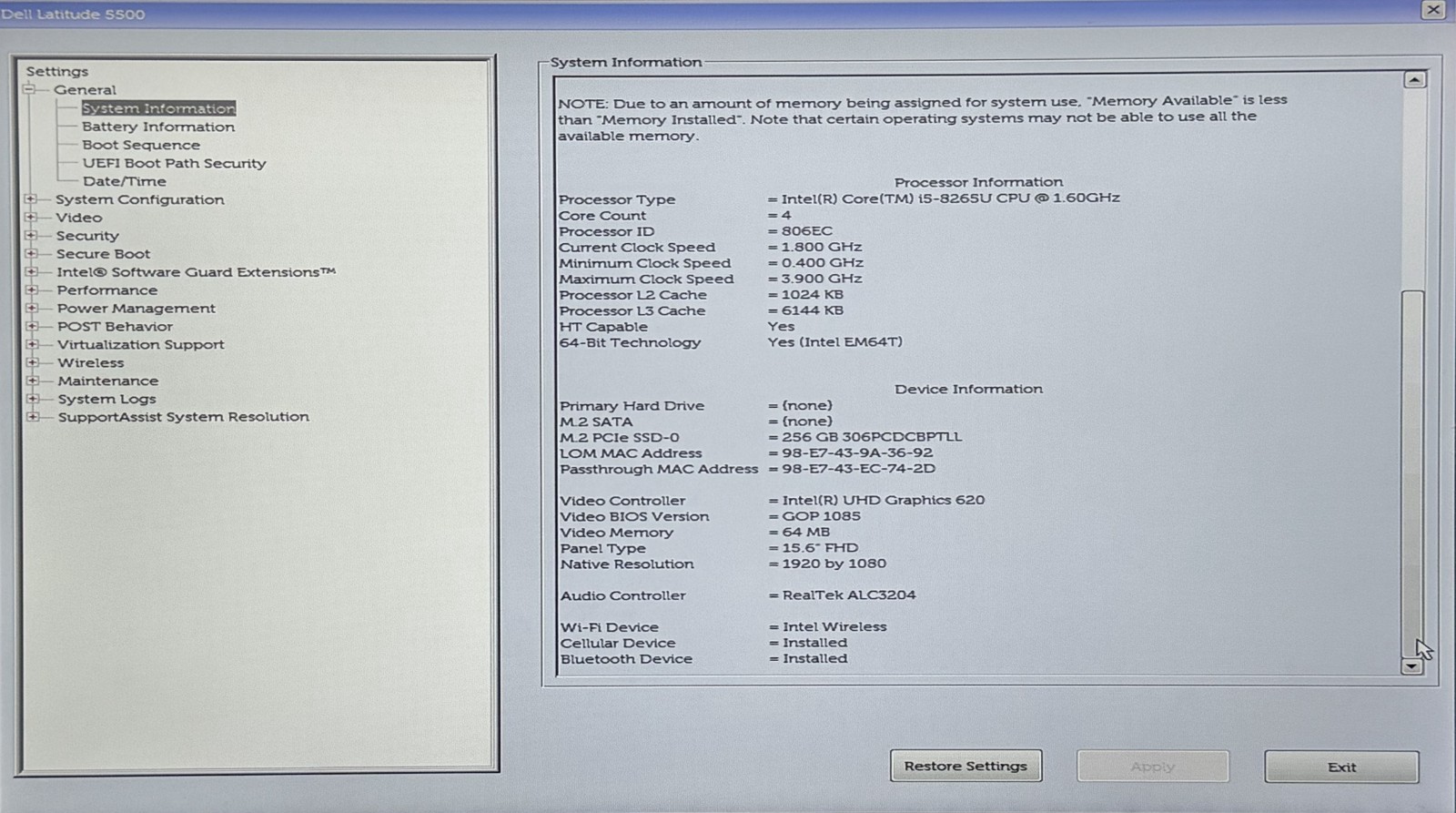Expand the Wireless node
This screenshot has height=813, width=1456.
32,362
